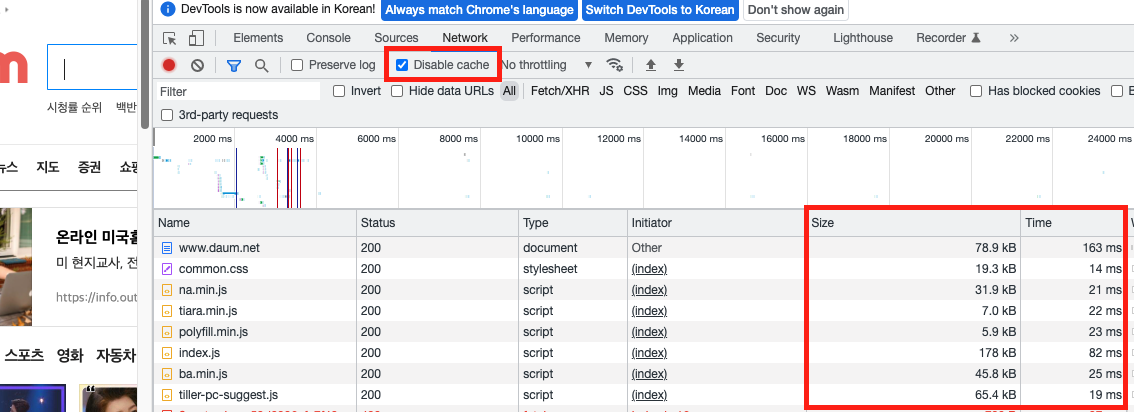The image size is (1134, 412).
Task: Expand more DevTools tabs chevron
Action: [1014, 38]
